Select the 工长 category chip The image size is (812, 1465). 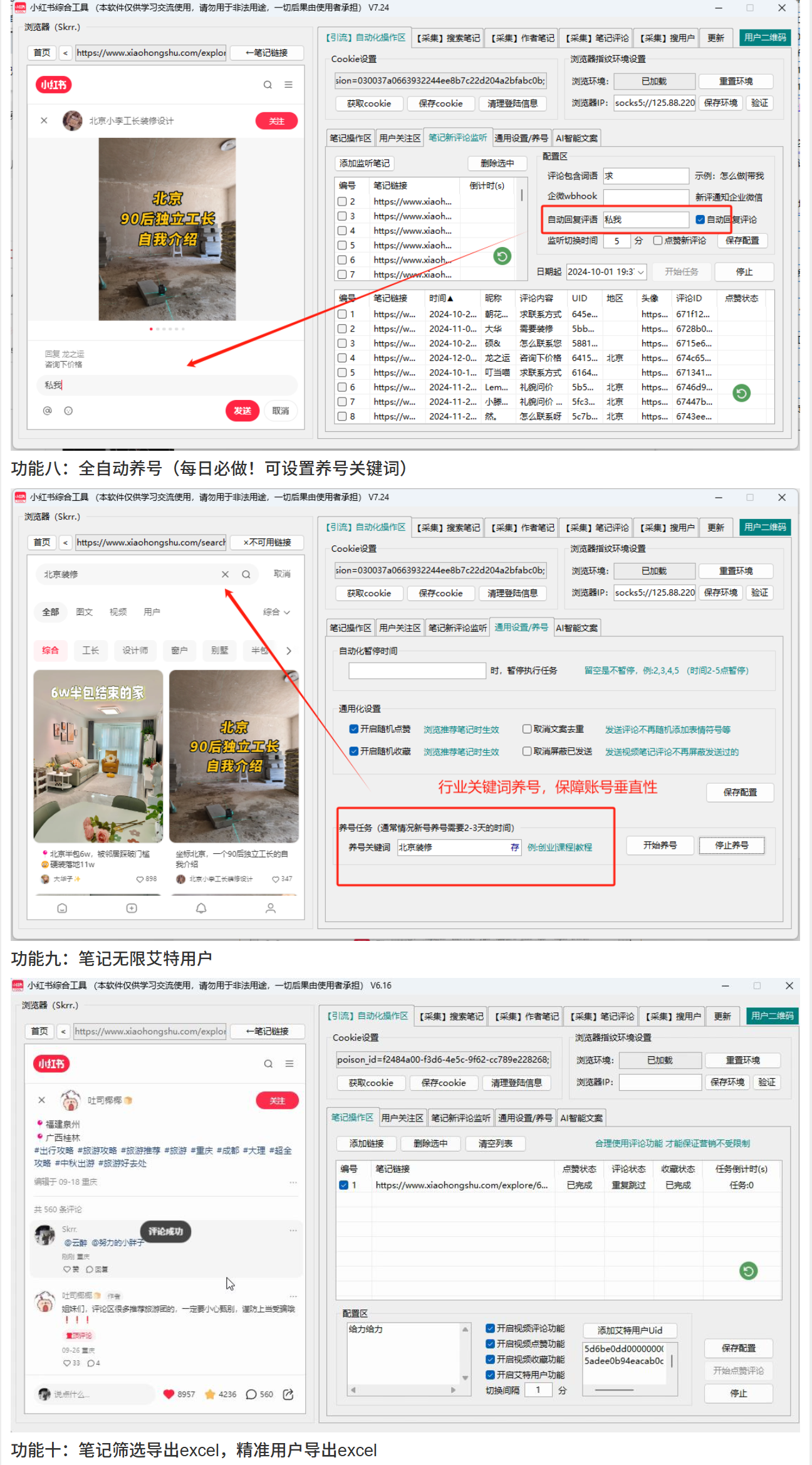(x=90, y=651)
